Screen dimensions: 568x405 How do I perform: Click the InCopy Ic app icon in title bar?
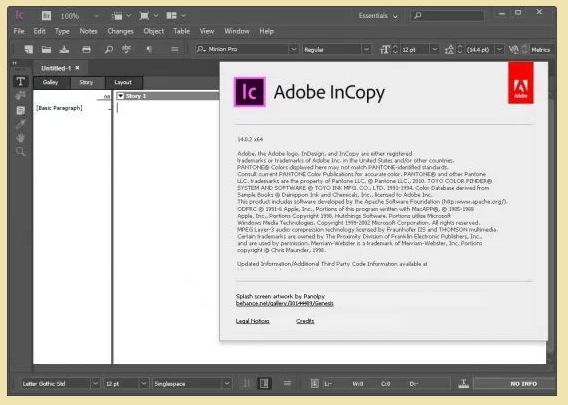pyautogui.click(x=20, y=15)
